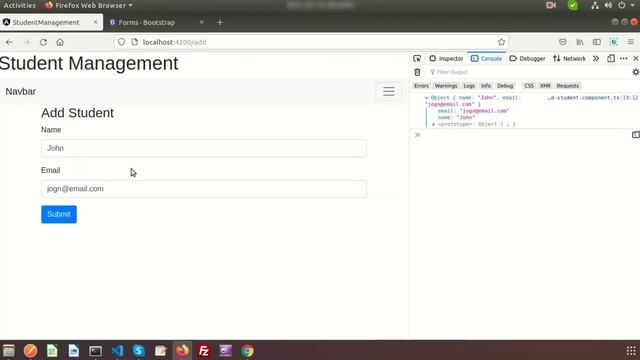640x360 pixels.
Task: Open the Library icon in toolbar
Action: click(580, 42)
